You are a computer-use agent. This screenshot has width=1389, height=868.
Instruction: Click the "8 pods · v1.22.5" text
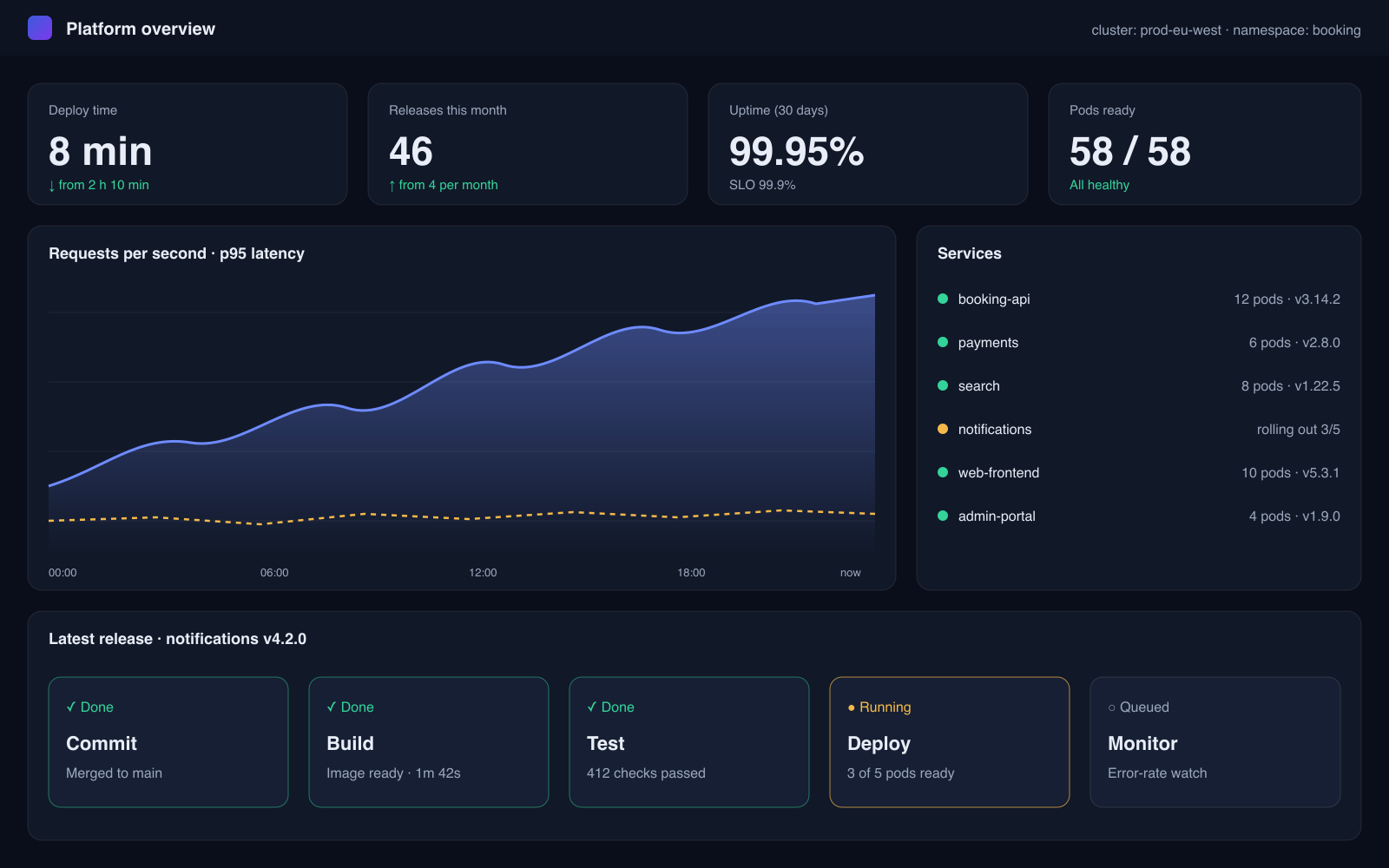[x=1291, y=386]
